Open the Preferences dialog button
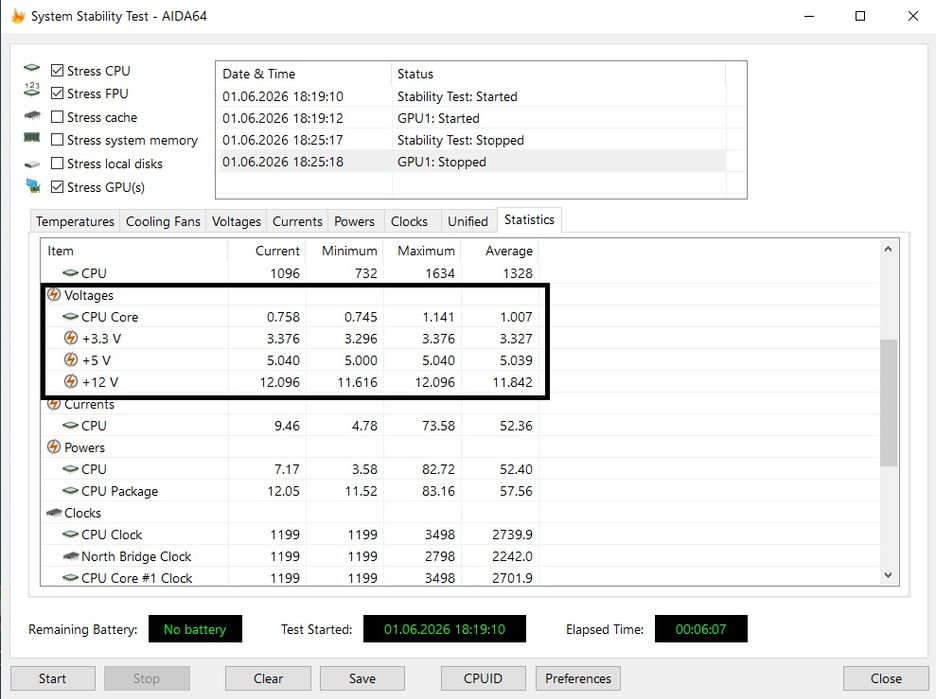Screen dimensions: 936x699 pyautogui.click(x=578, y=679)
